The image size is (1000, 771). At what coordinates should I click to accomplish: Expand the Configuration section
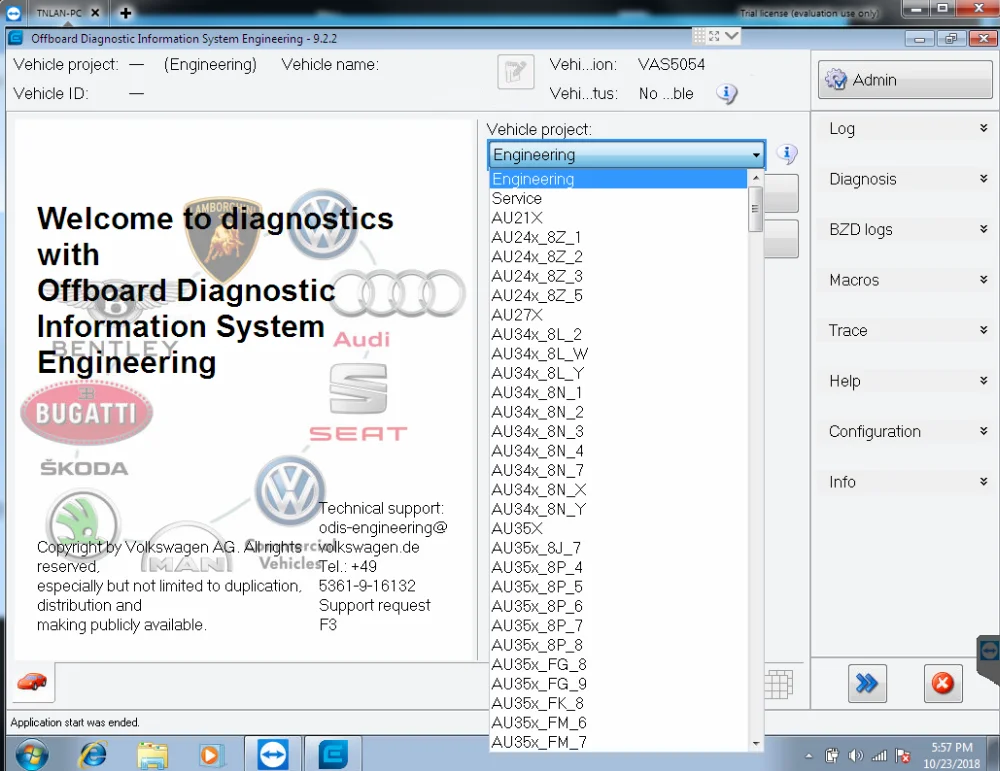[905, 432]
